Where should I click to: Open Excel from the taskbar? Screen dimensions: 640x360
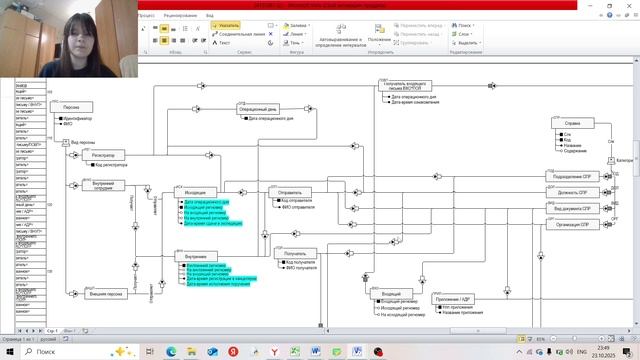[x=295, y=351]
